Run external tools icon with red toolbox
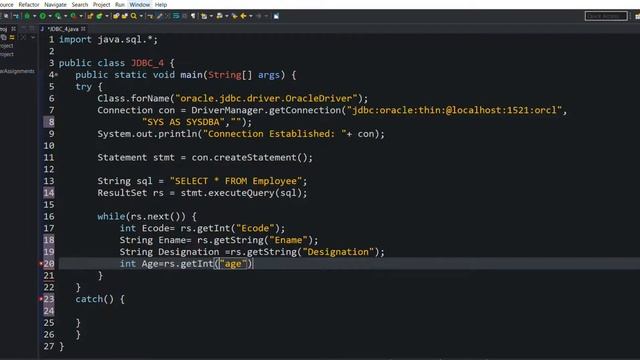The height and width of the screenshot is (360, 640). pyautogui.click(x=74, y=16)
